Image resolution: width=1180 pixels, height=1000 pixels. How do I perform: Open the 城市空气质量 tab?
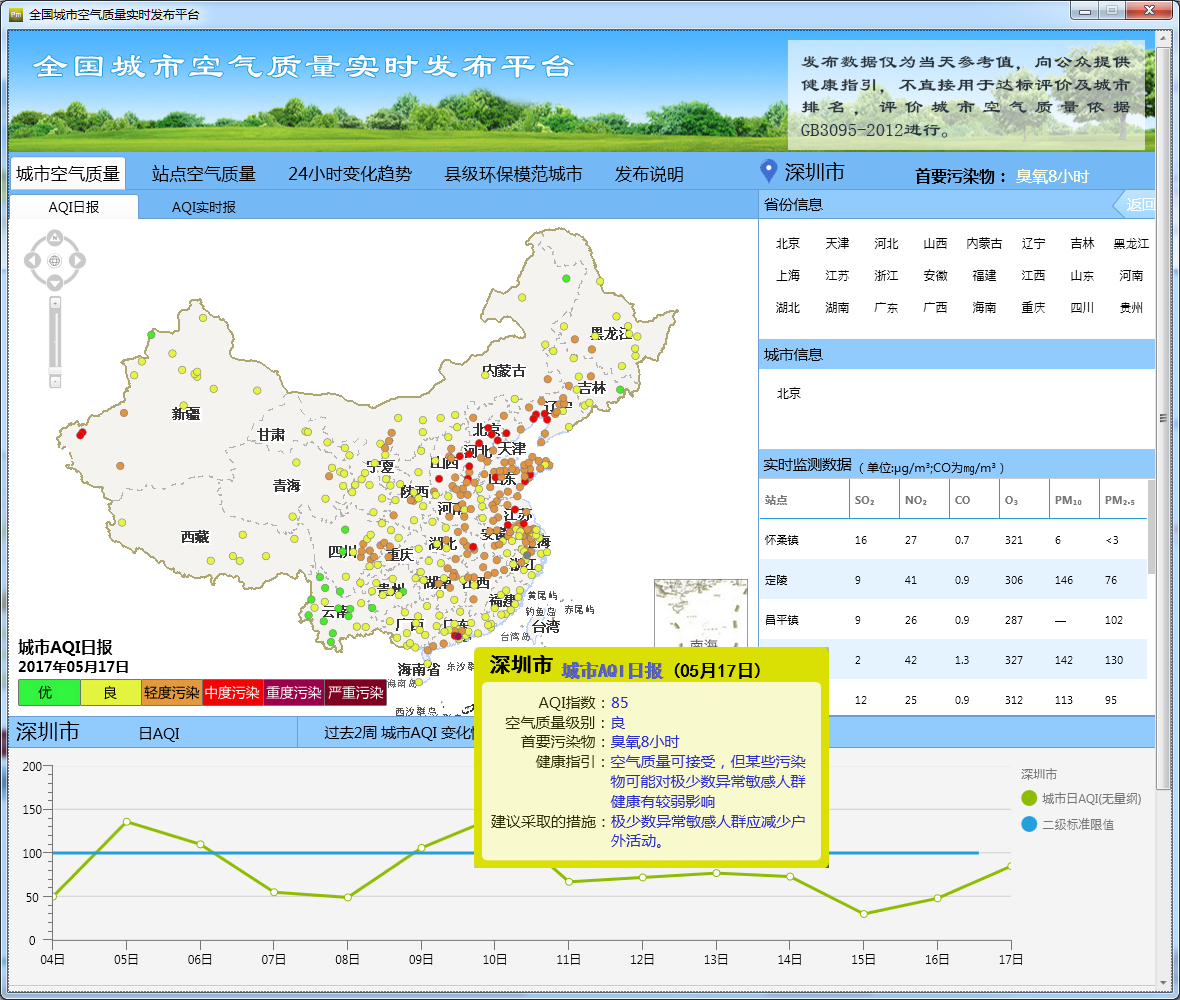pyautogui.click(x=68, y=174)
